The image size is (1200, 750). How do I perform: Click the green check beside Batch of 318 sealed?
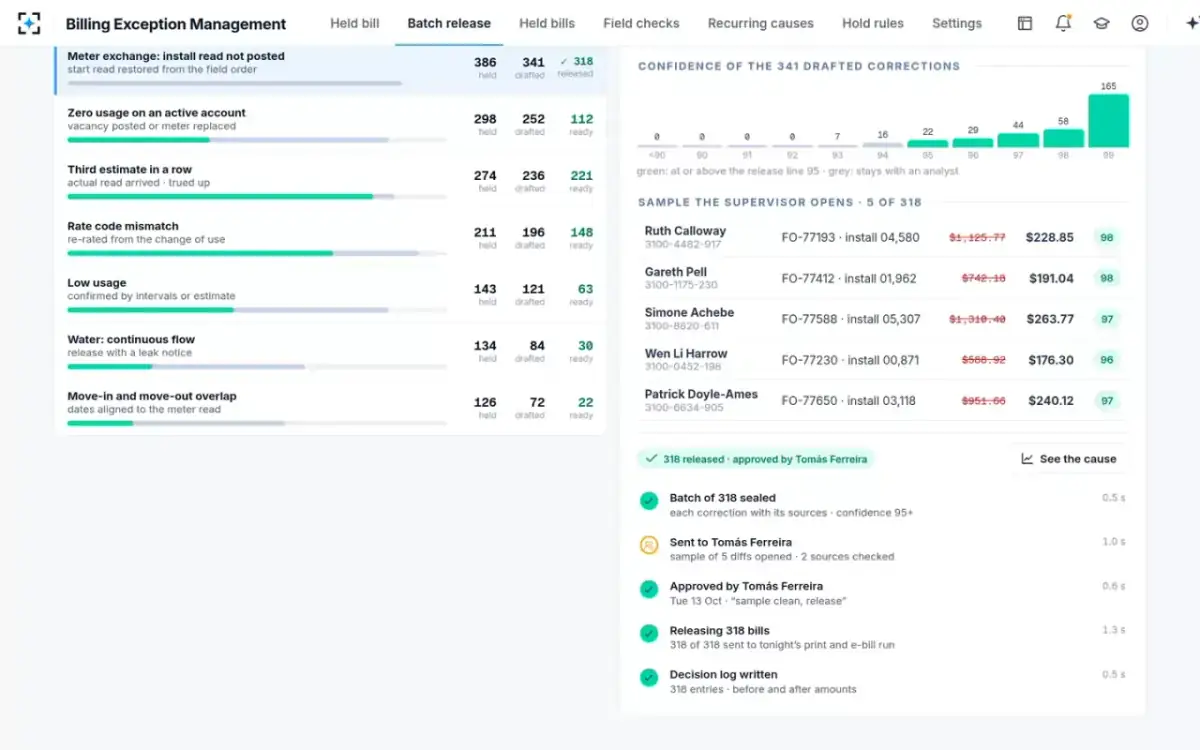(x=649, y=501)
